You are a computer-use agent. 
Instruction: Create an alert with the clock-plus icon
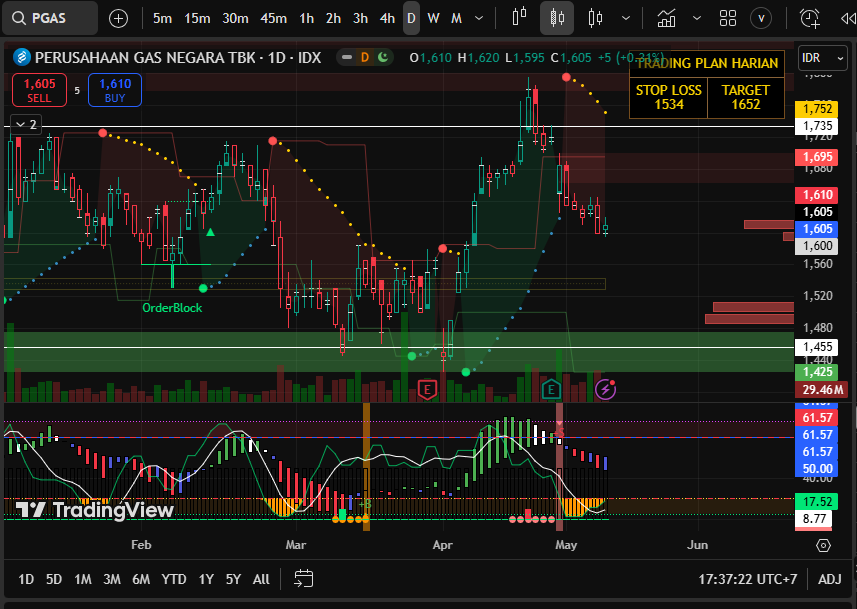809,19
